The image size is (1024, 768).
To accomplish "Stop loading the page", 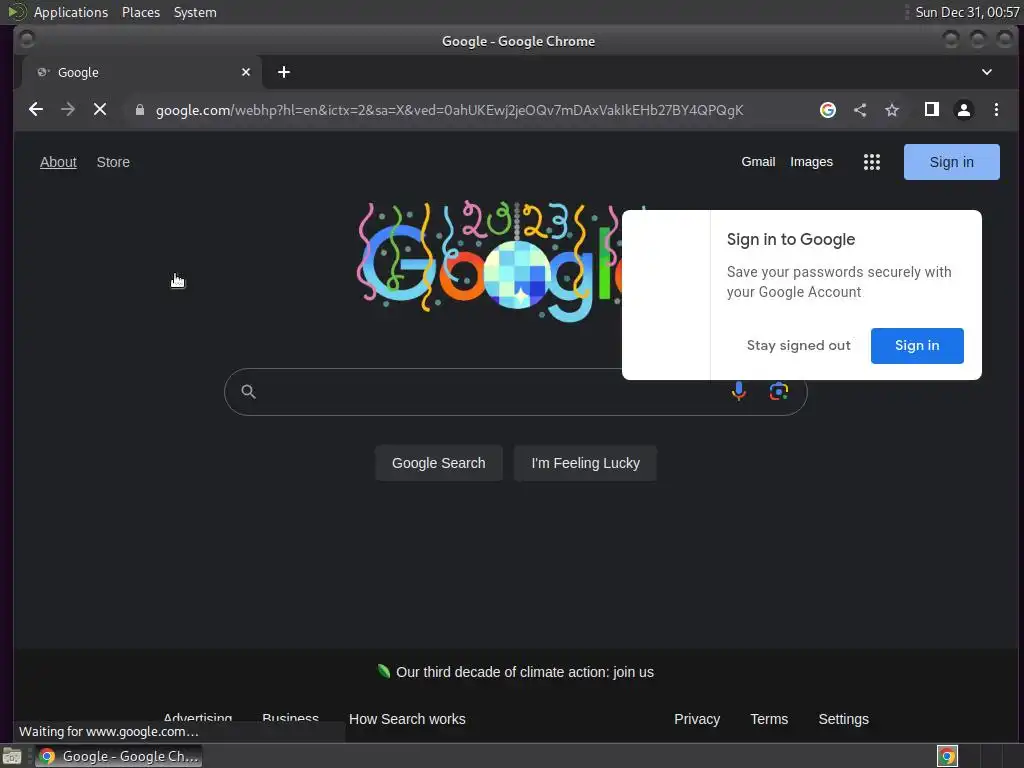I will coord(100,110).
